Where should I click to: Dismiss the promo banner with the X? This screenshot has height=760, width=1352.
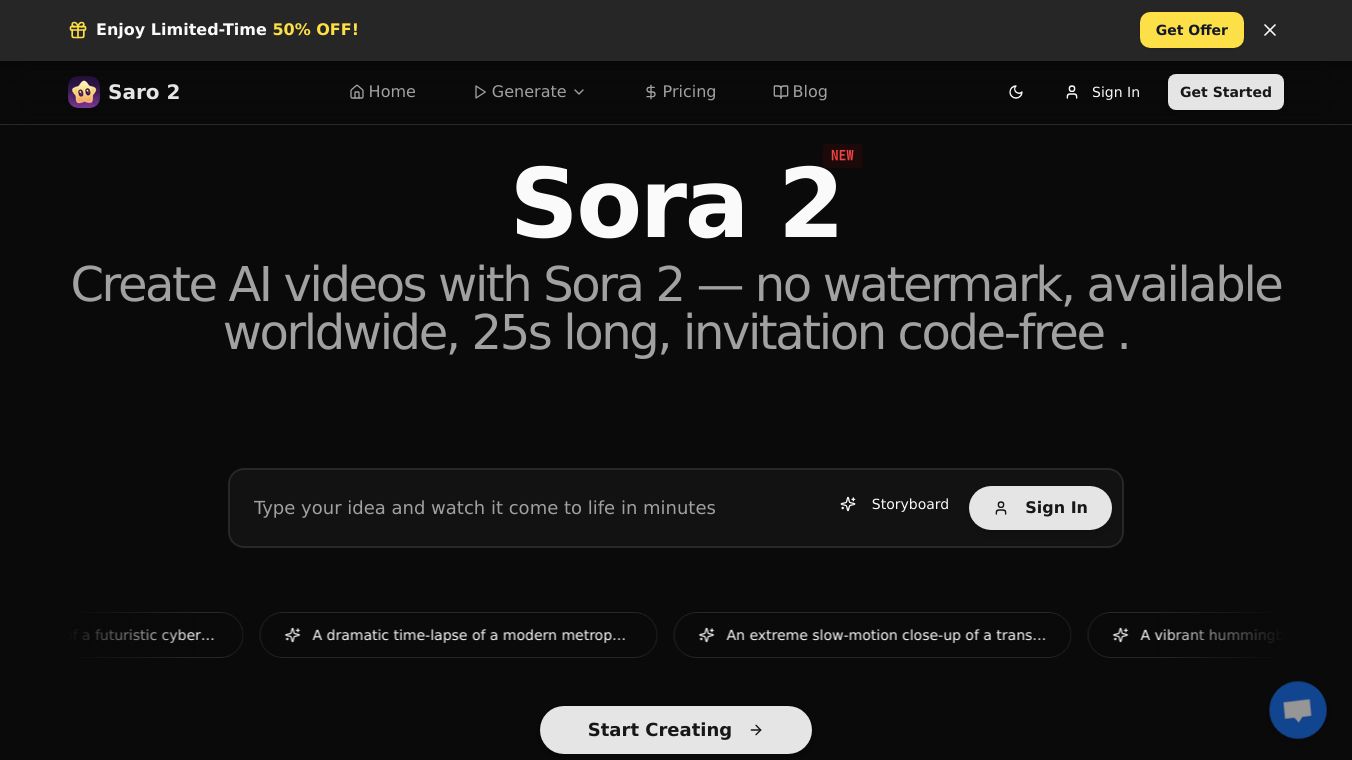pos(1270,30)
